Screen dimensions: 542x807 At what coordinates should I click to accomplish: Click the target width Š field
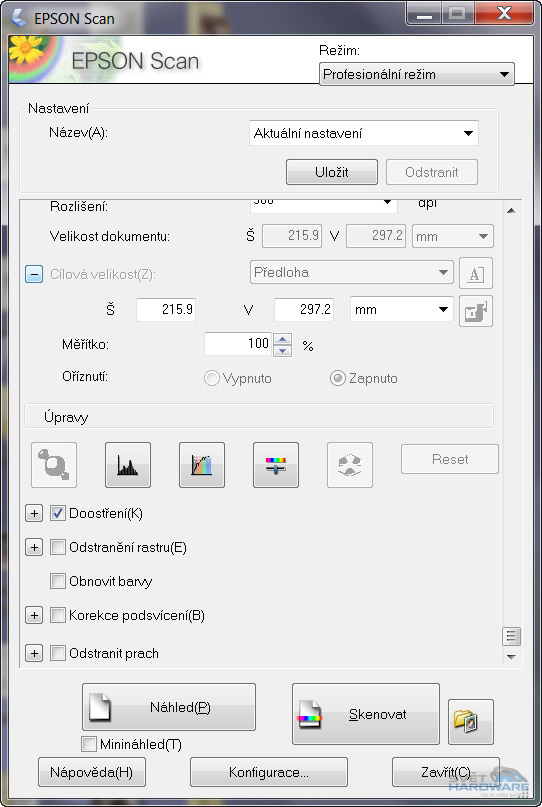tap(166, 309)
